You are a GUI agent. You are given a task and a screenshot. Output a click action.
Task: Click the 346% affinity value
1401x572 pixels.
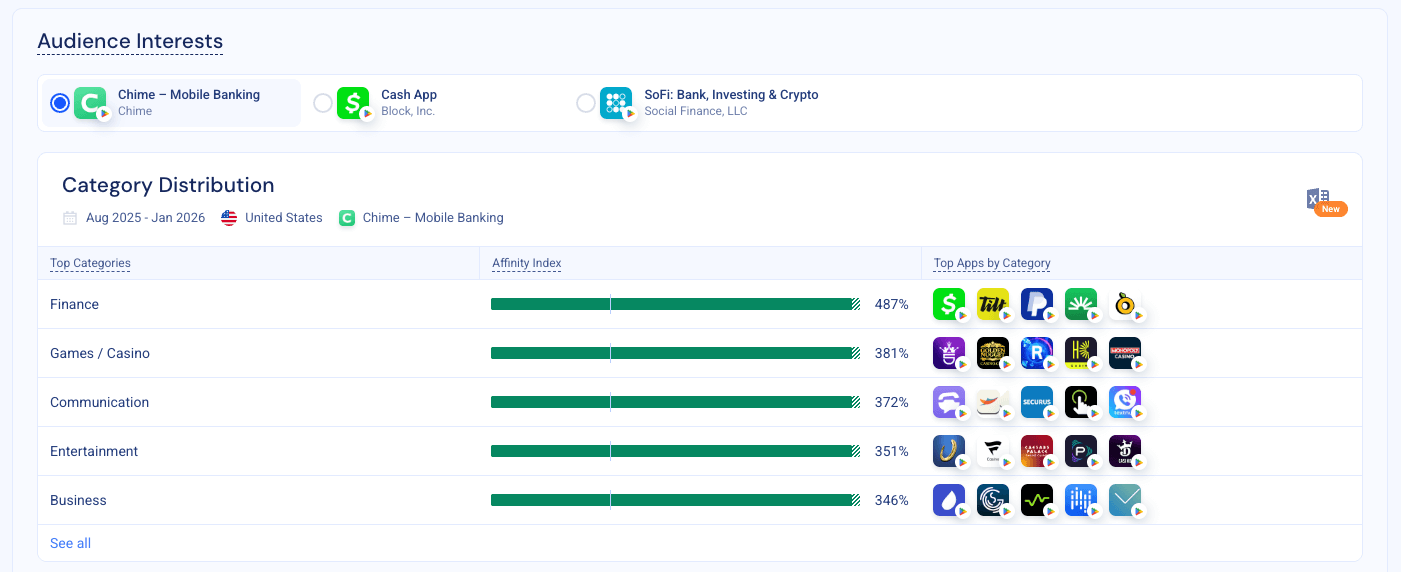[x=891, y=500]
